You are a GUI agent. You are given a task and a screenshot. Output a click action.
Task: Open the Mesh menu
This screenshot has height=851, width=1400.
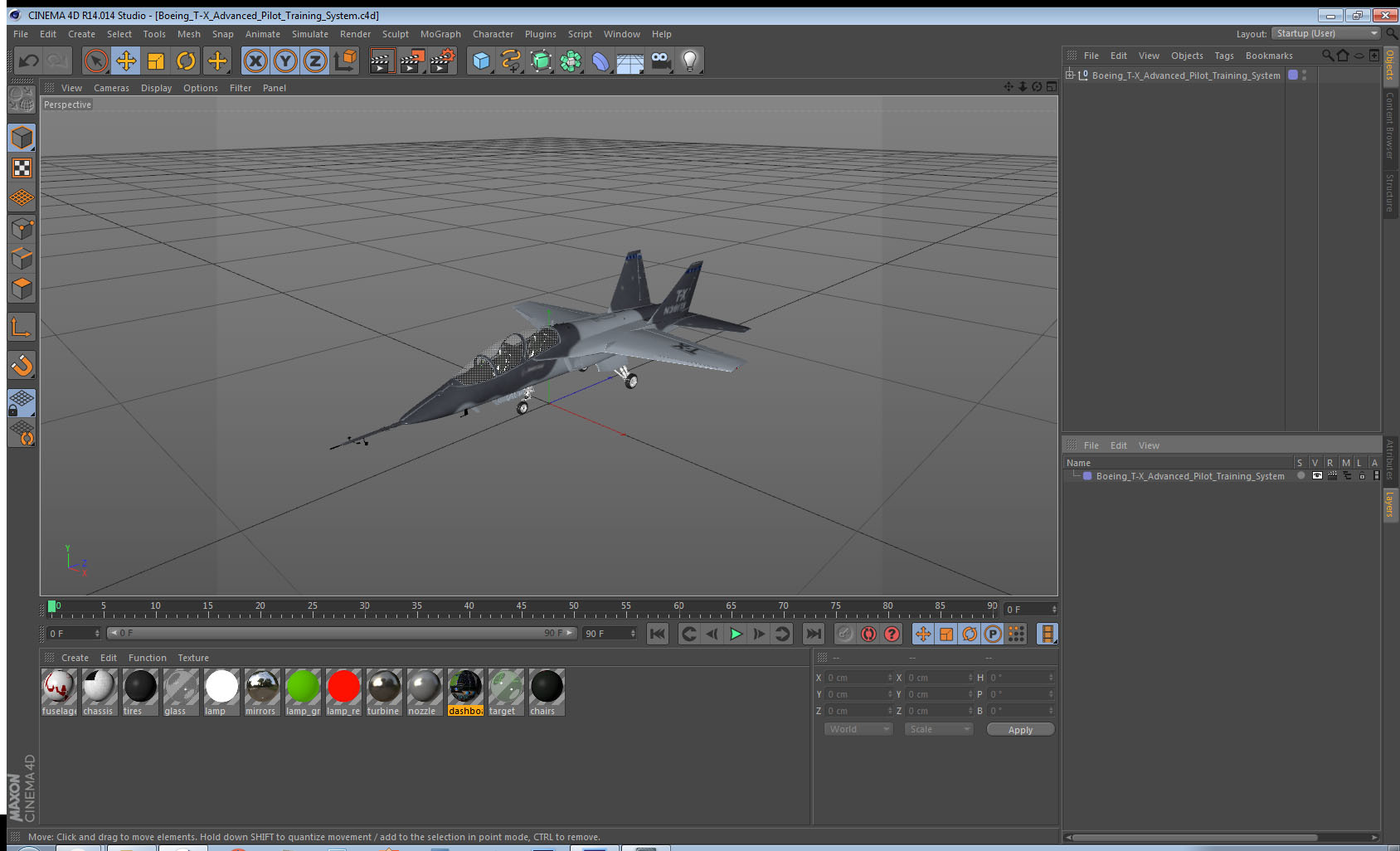coord(189,34)
